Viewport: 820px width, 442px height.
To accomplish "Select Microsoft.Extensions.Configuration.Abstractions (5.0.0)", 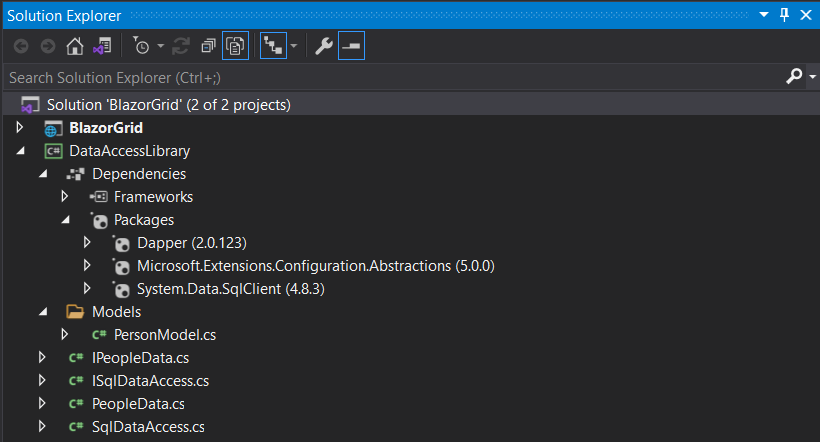I will [x=316, y=266].
